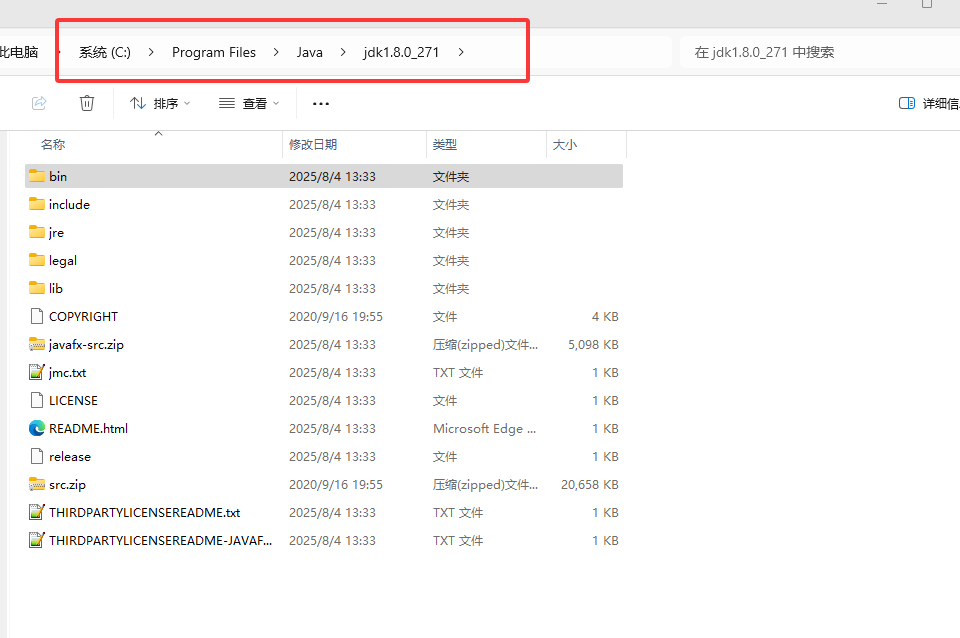Click the jmc.txt file icon
960x638 pixels.
point(37,372)
